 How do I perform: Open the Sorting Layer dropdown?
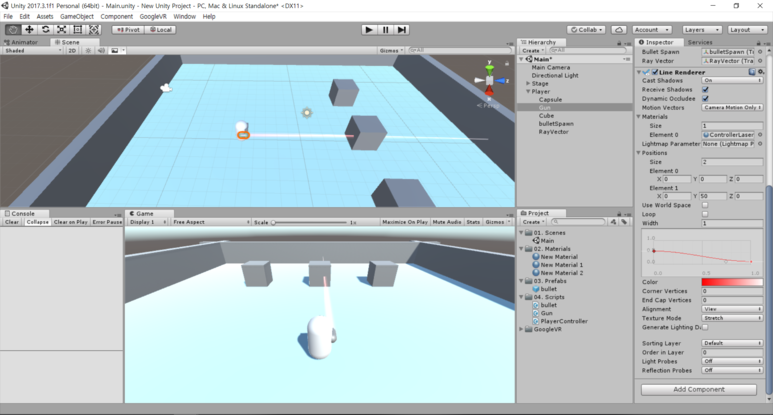[x=732, y=343]
